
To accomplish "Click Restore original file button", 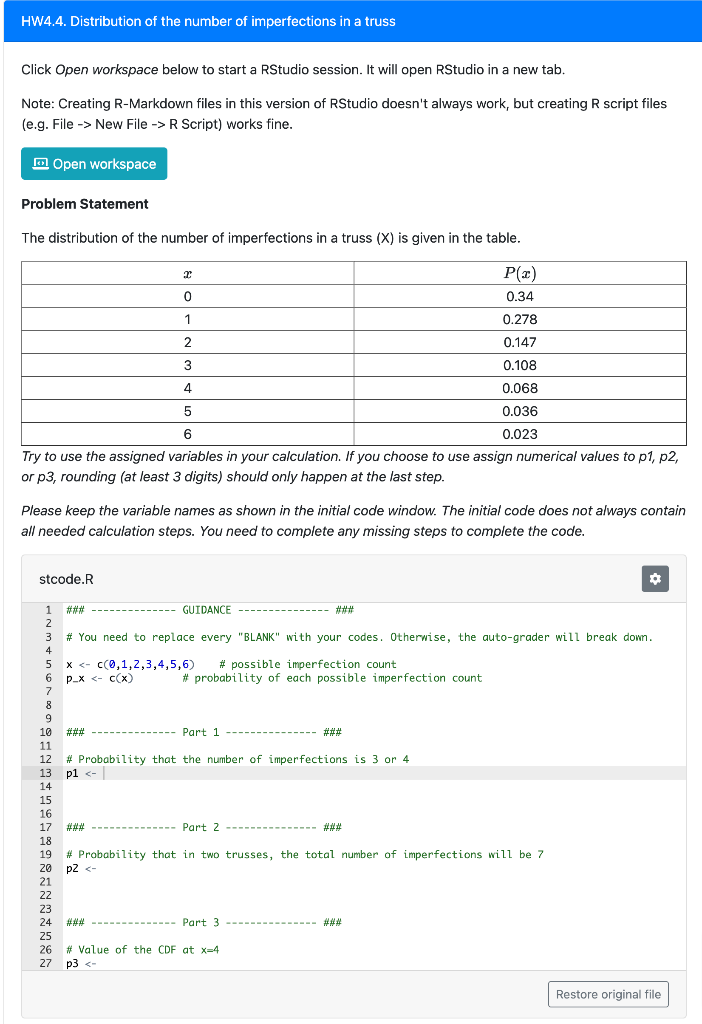I will (608, 994).
